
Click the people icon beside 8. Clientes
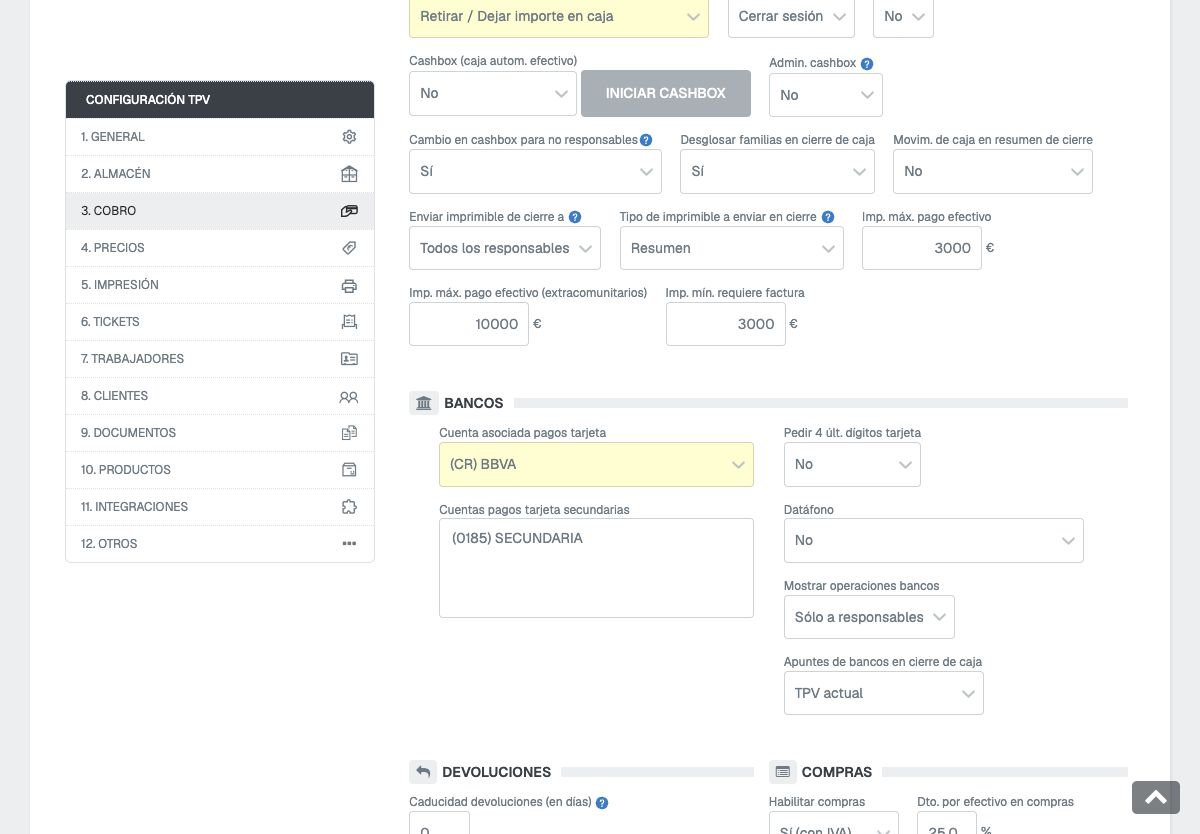tap(349, 396)
